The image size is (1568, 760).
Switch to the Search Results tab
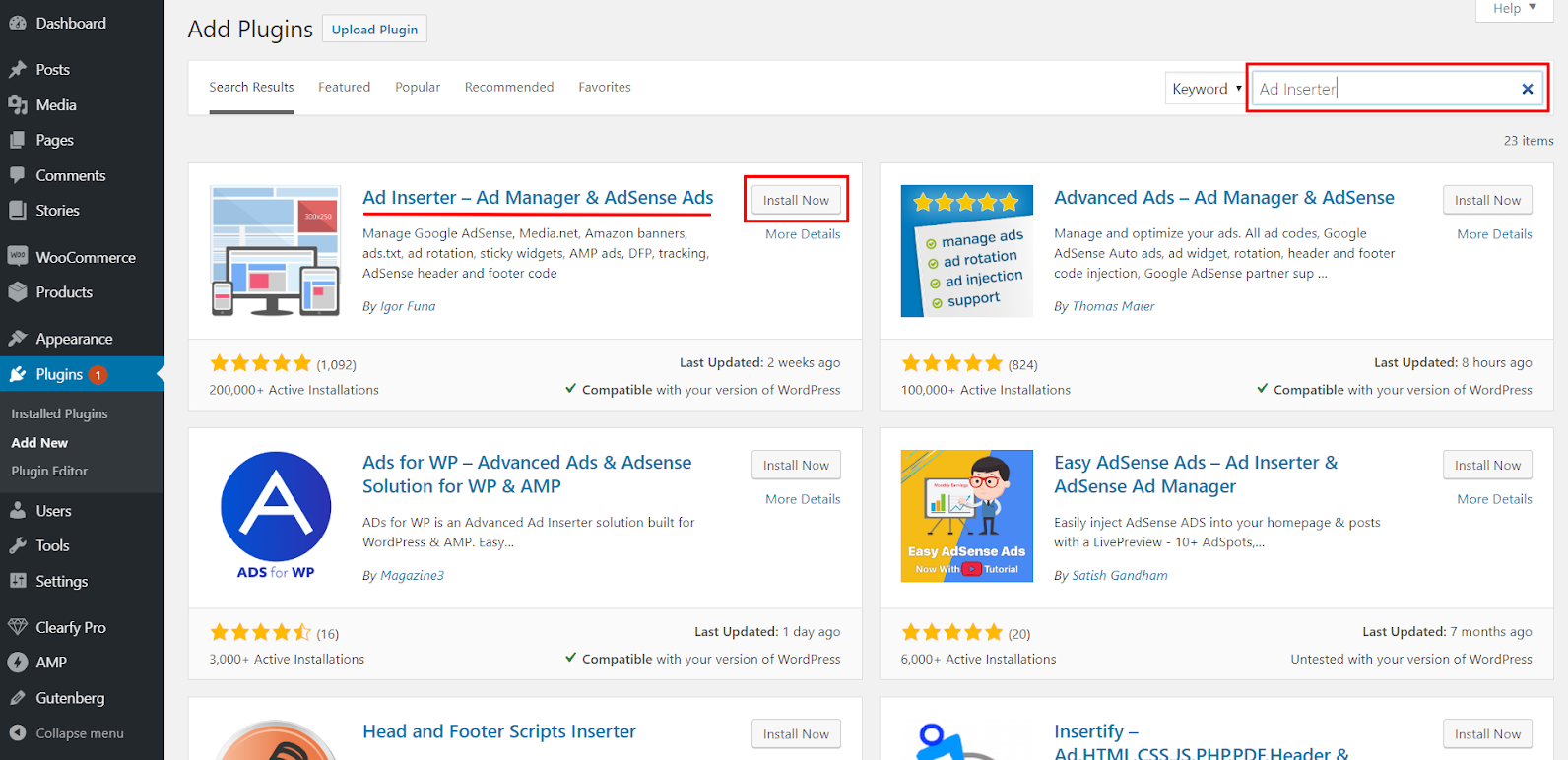pyautogui.click(x=251, y=87)
